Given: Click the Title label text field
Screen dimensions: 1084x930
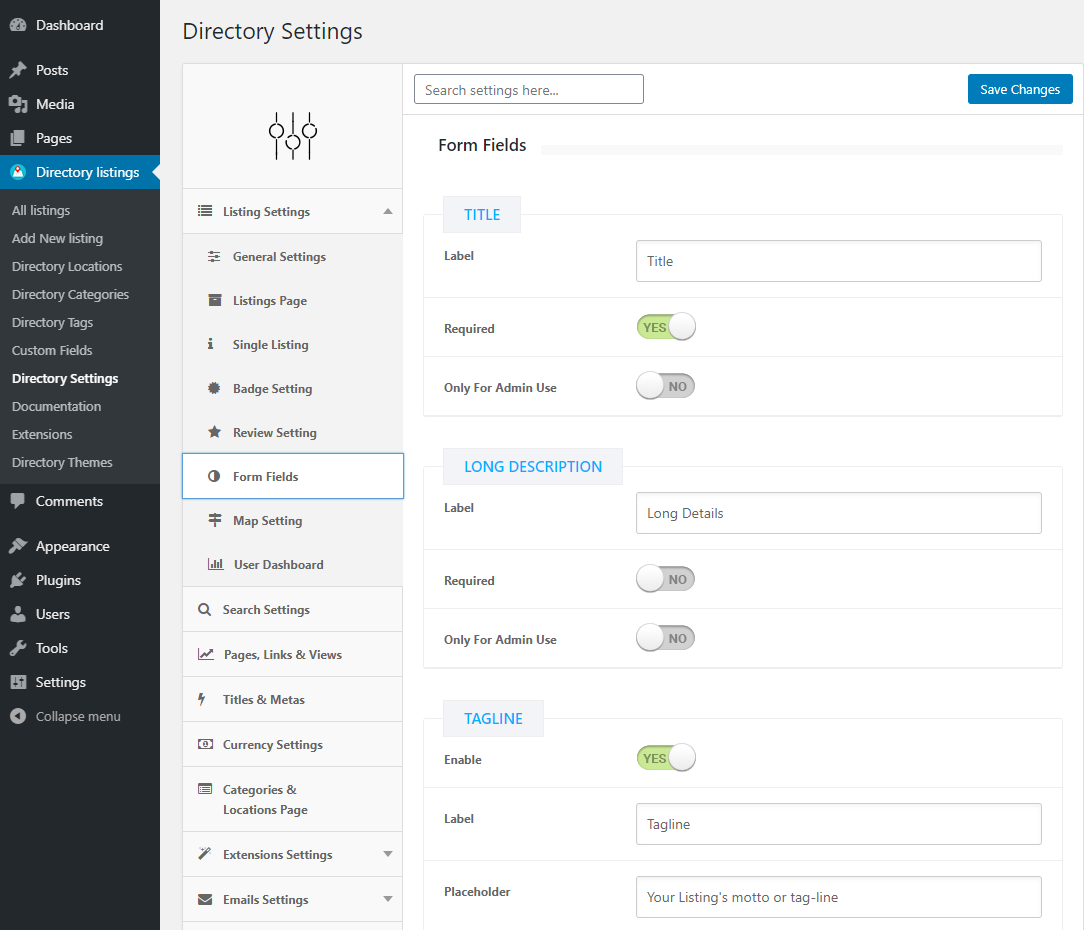Looking at the screenshot, I should pyautogui.click(x=839, y=261).
